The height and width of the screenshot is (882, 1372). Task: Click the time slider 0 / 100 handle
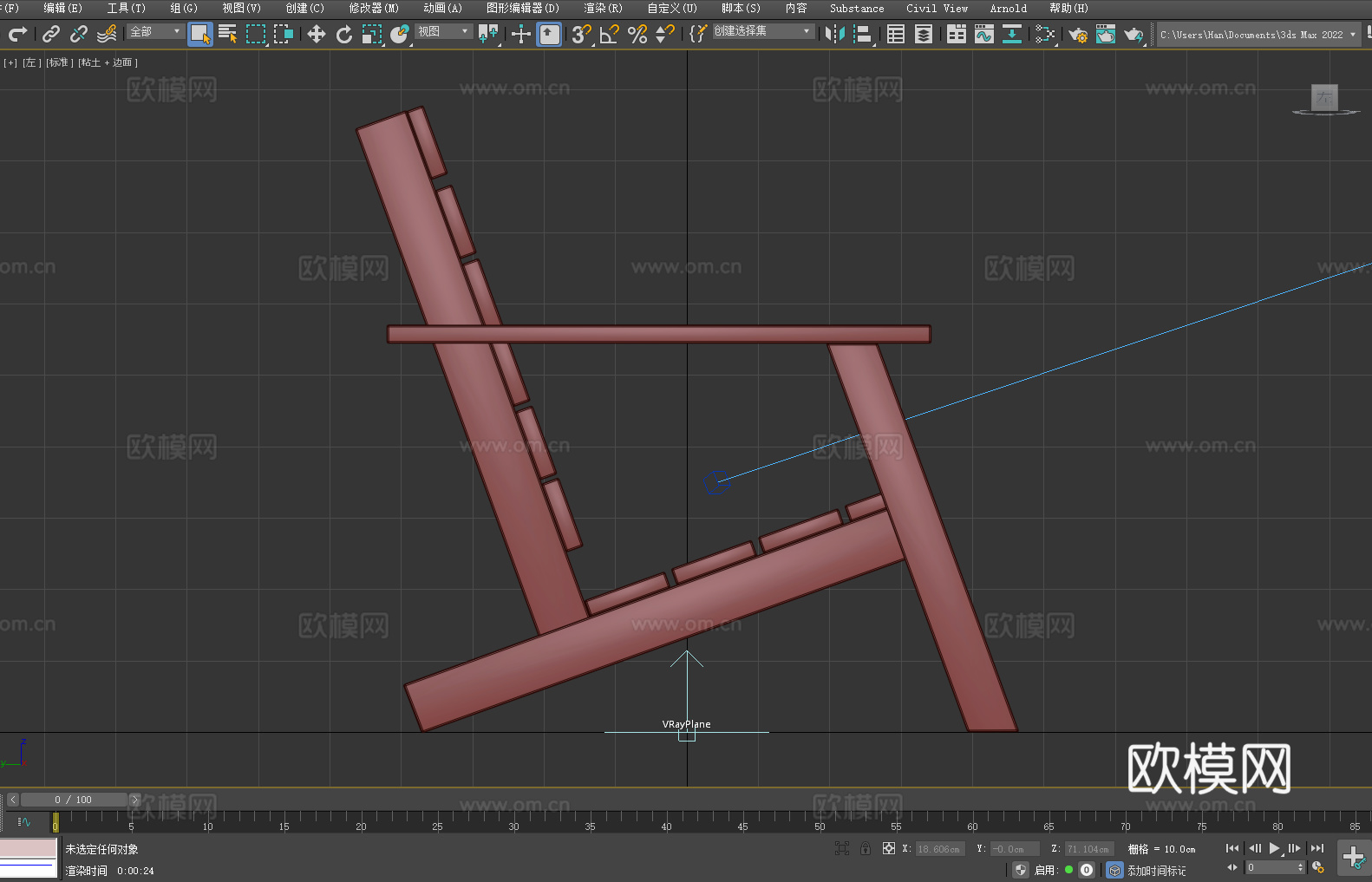click(74, 800)
